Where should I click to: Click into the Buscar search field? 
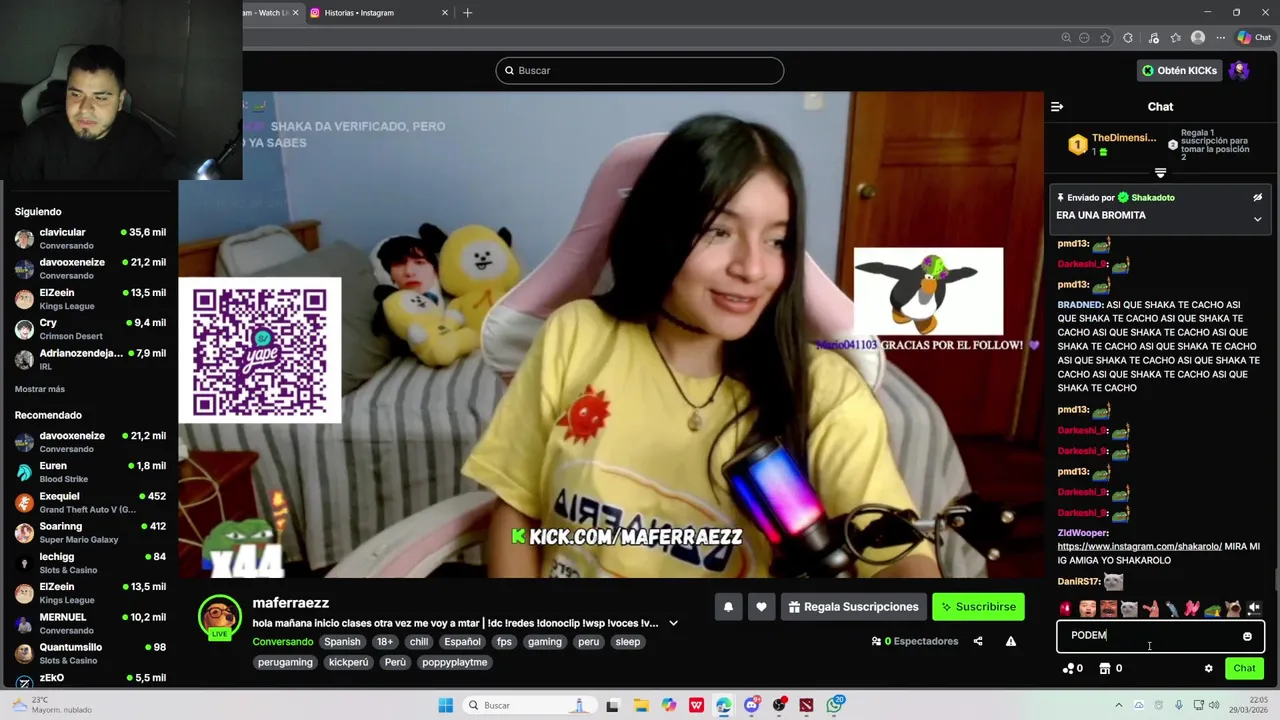640,70
